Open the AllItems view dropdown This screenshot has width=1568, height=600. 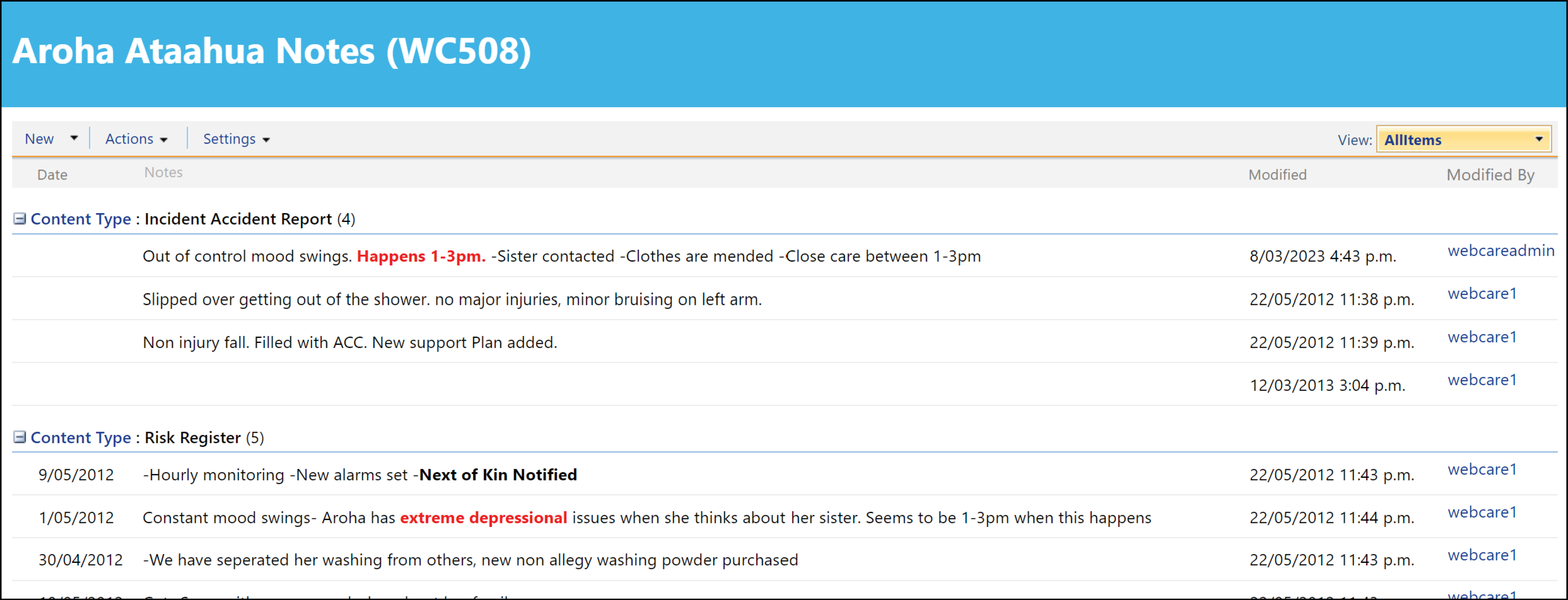1463,139
